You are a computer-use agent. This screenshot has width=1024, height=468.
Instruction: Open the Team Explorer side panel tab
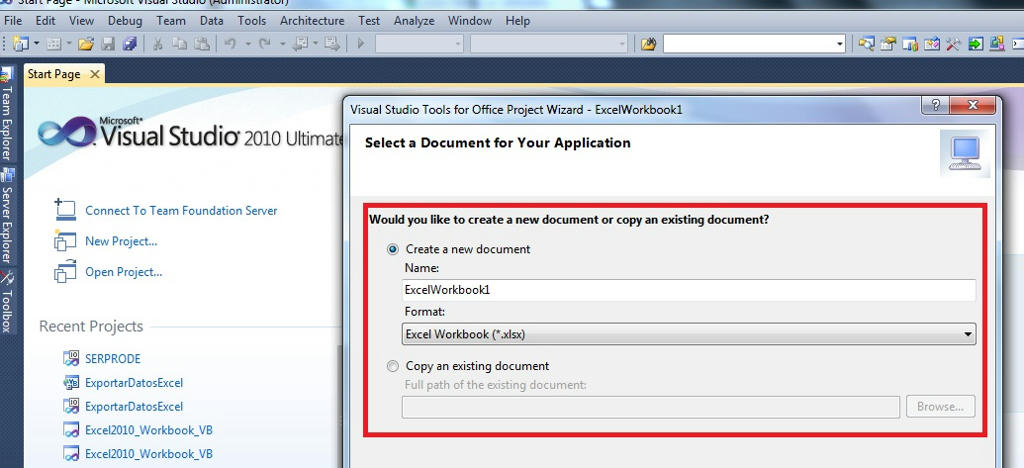coord(7,115)
